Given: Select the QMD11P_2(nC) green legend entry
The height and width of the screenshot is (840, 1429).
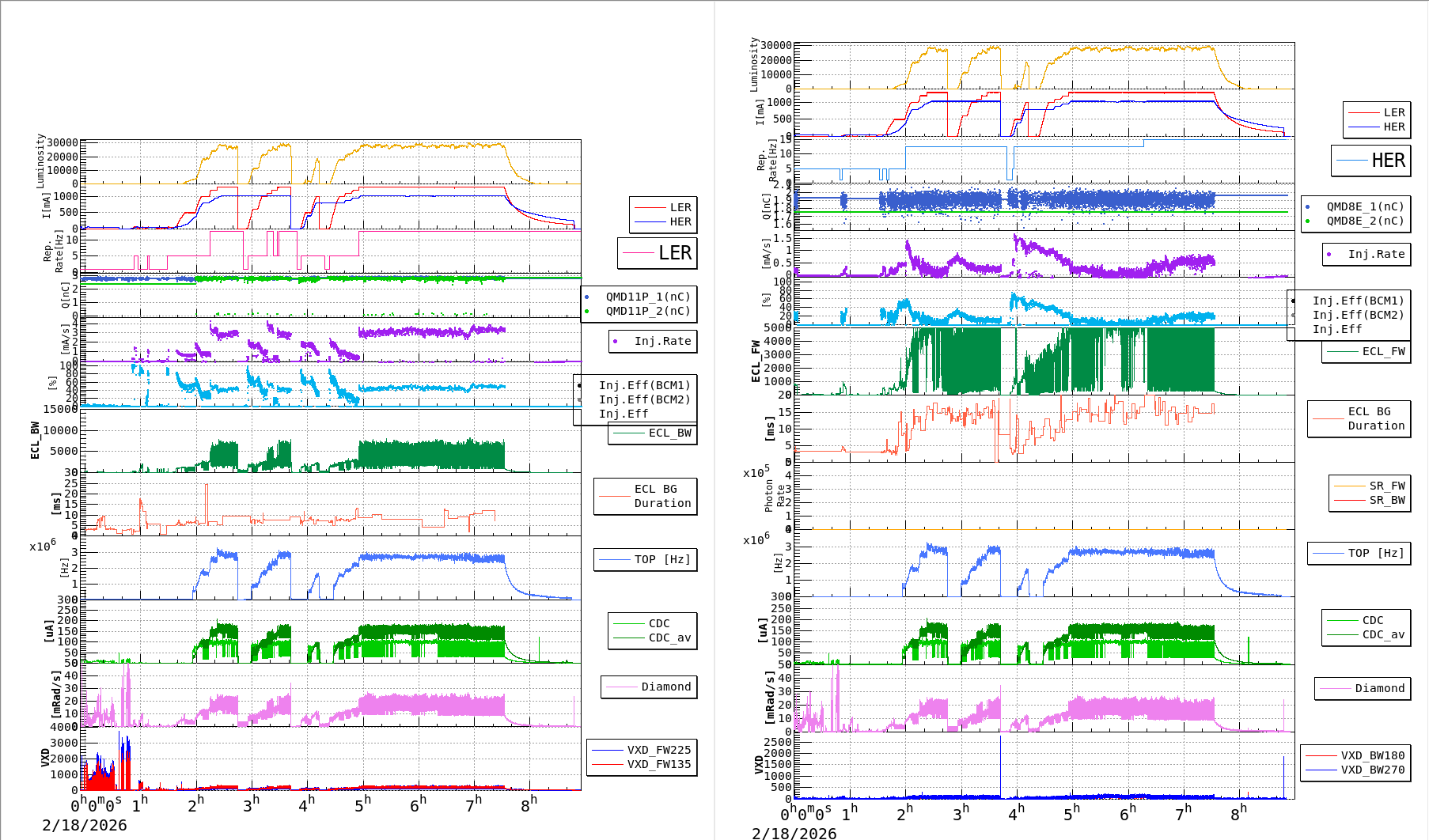Looking at the screenshot, I should (x=647, y=311).
